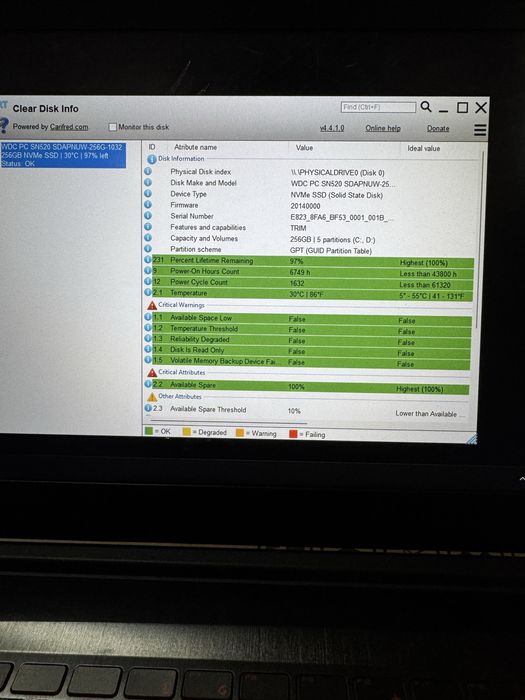Click the green OK legend swatch
This screenshot has height=700, width=525.
149,431
